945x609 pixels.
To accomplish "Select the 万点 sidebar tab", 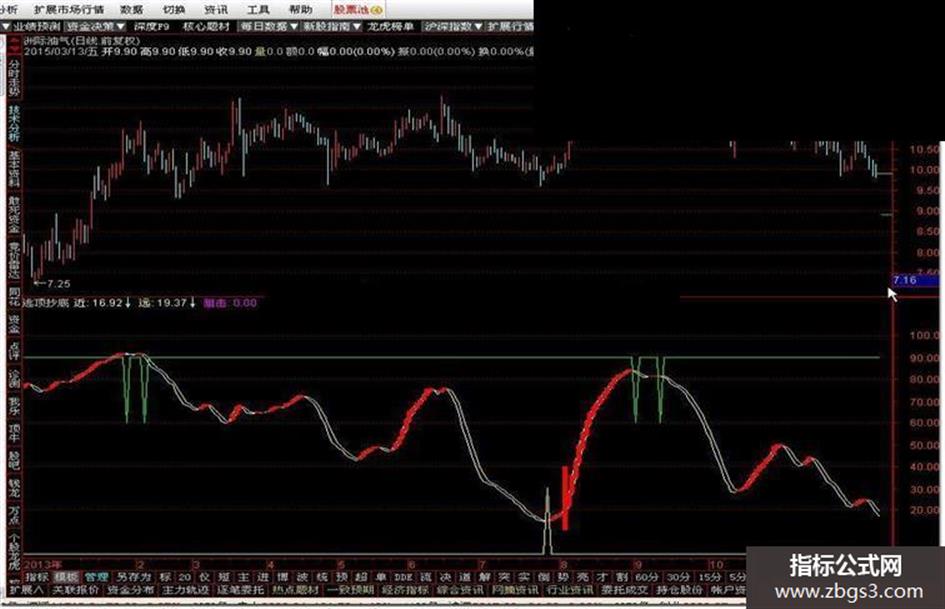I will 13,514.
